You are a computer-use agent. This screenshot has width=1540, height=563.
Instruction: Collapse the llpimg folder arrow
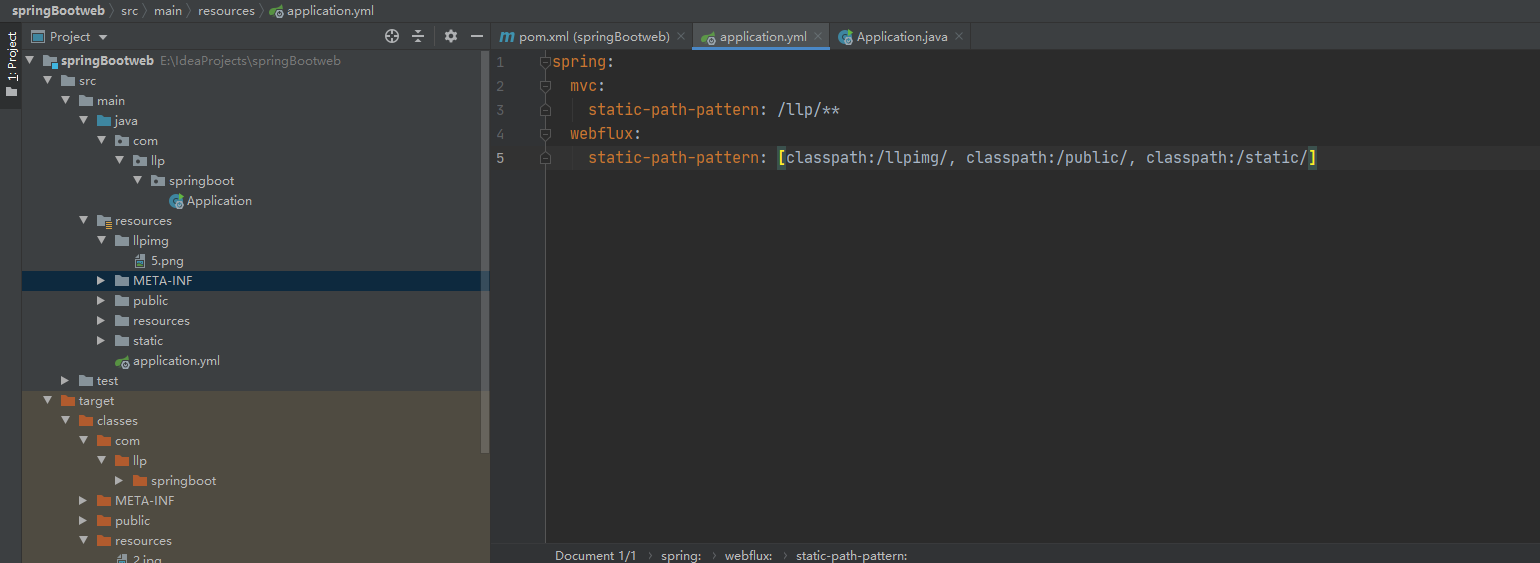click(102, 241)
